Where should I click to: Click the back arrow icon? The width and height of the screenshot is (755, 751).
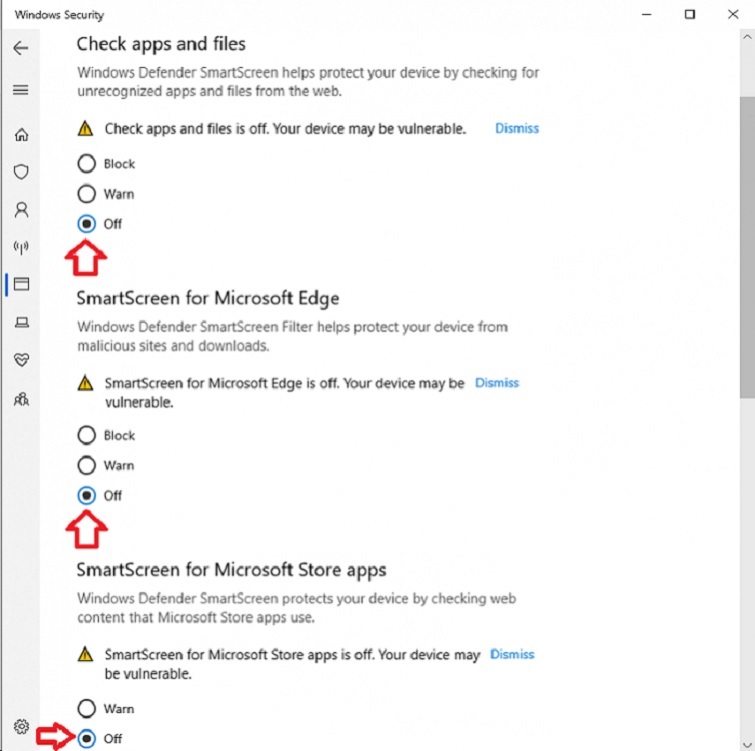click(x=20, y=48)
